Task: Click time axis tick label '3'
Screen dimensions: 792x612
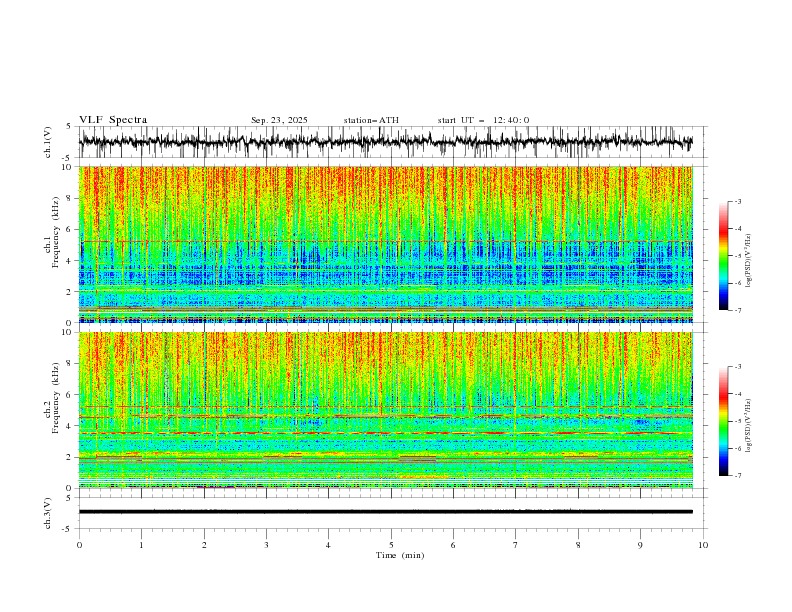Action: coord(266,545)
